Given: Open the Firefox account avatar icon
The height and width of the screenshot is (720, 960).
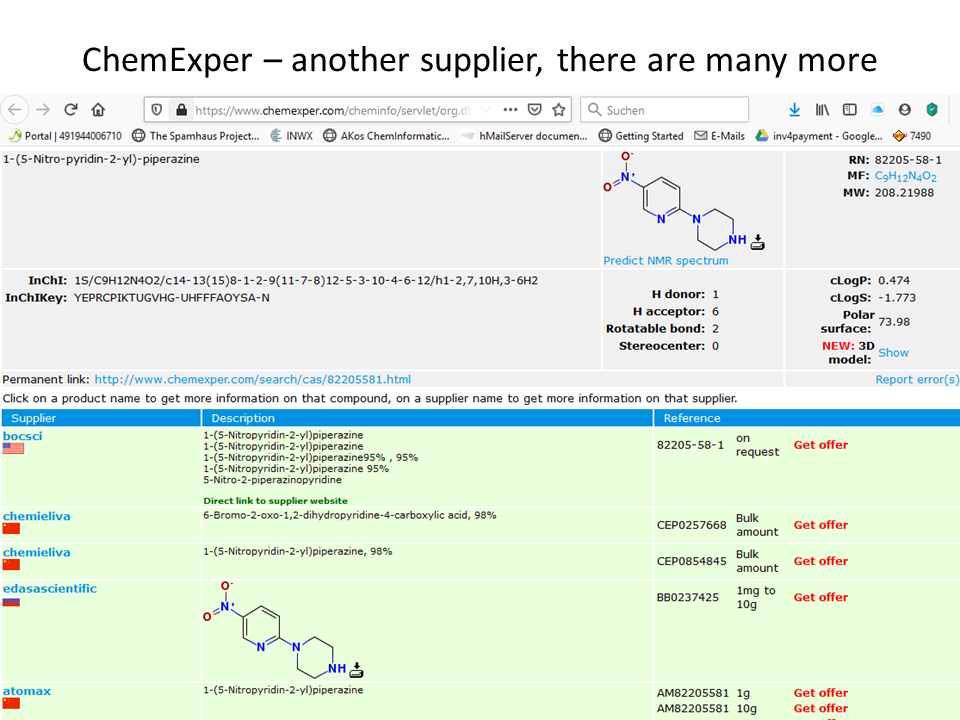Looking at the screenshot, I should click(904, 110).
